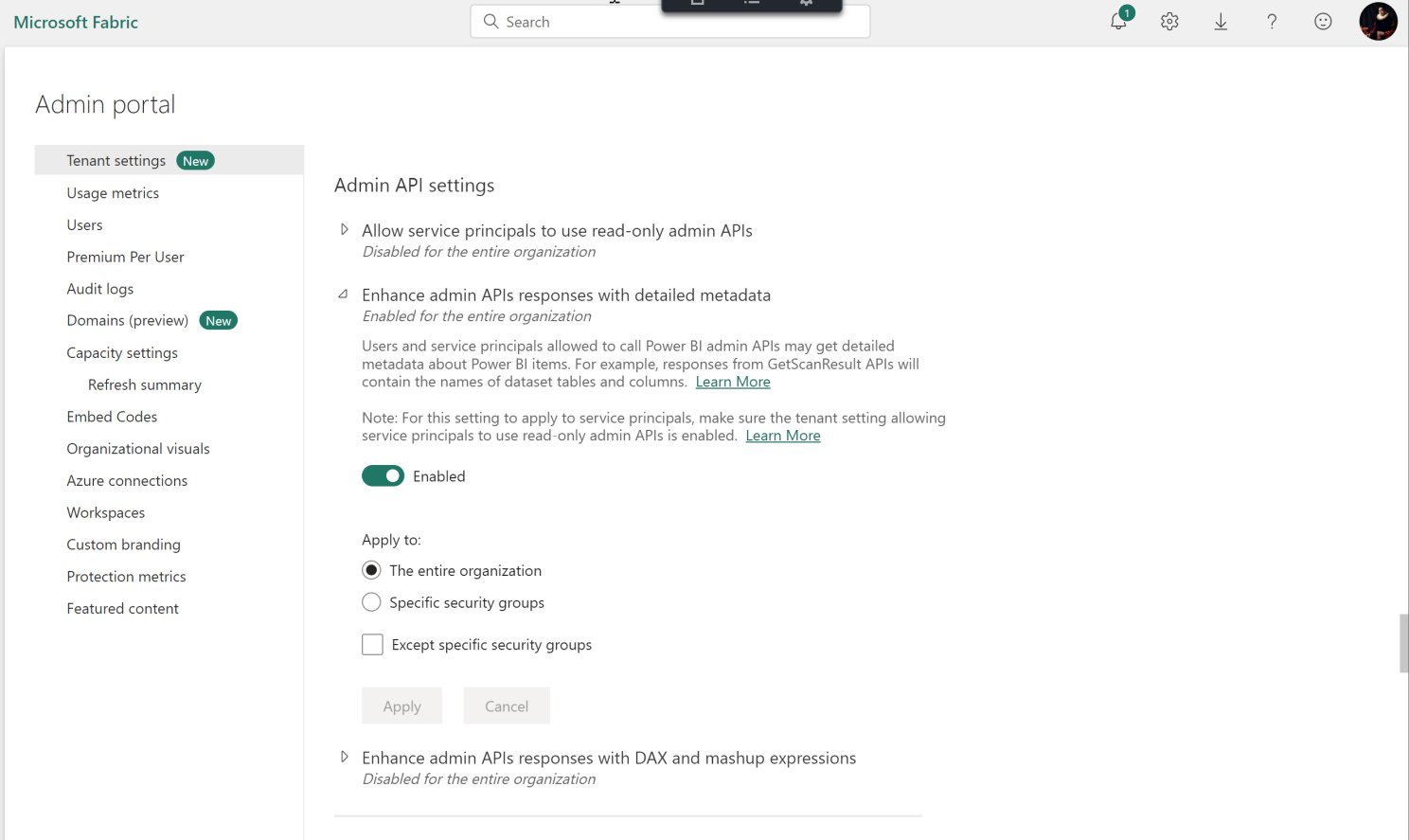Open Learn More about dataset tables and columns
This screenshot has width=1409, height=840.
point(733,382)
